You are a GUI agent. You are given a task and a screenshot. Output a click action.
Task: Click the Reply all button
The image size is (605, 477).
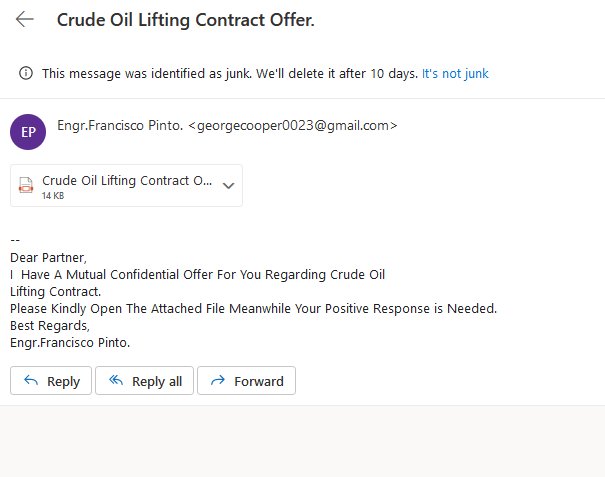point(144,381)
